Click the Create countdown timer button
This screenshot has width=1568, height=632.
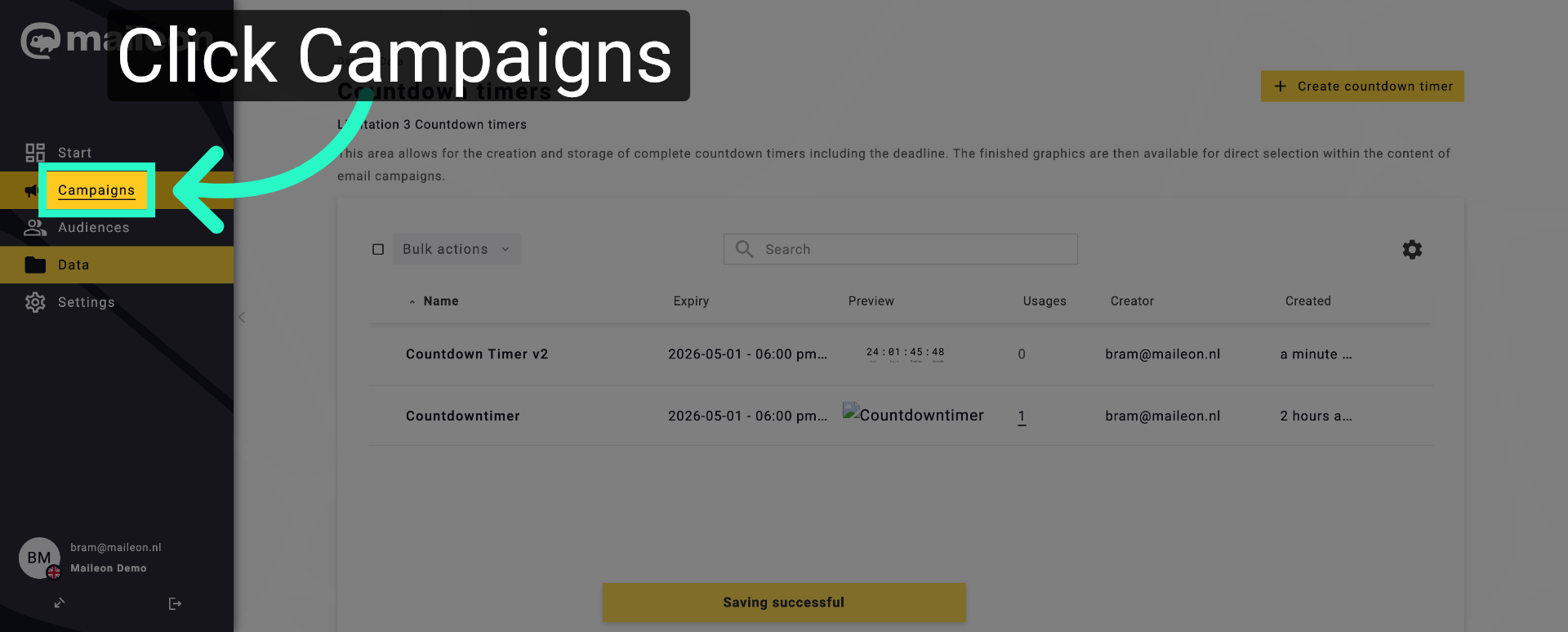point(1361,86)
